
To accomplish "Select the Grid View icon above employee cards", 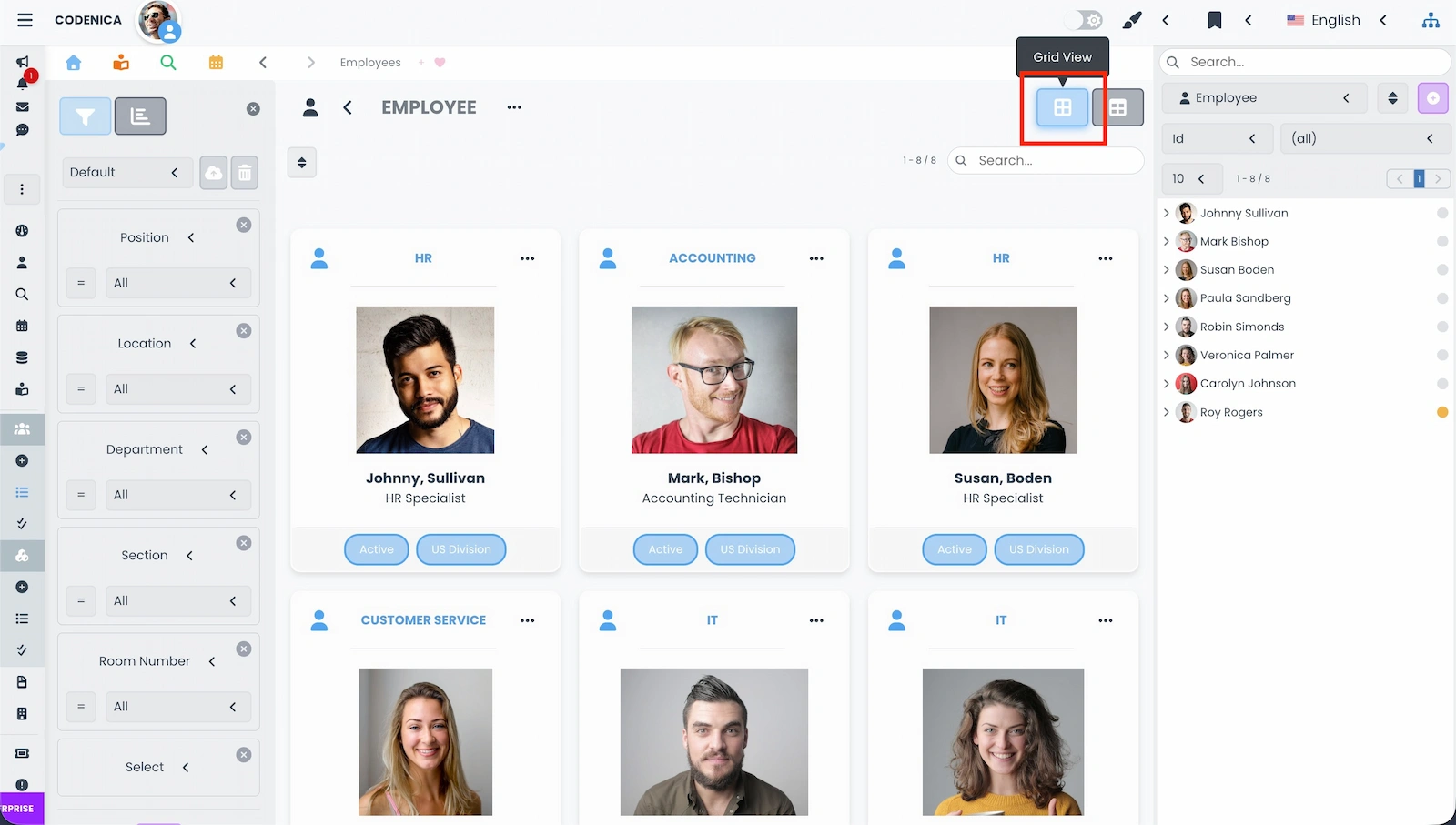I will (1062, 106).
